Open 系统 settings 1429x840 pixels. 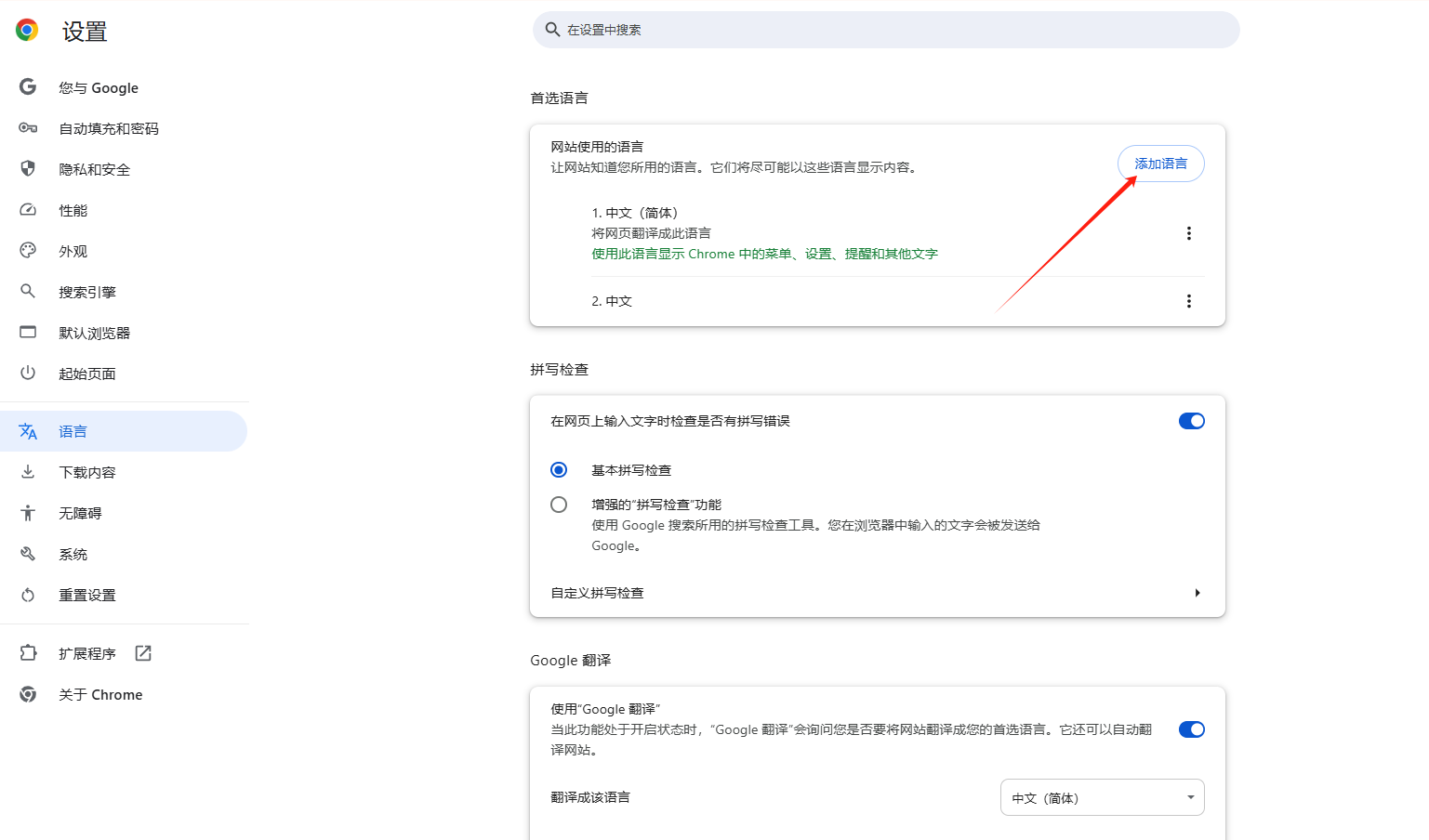124,554
